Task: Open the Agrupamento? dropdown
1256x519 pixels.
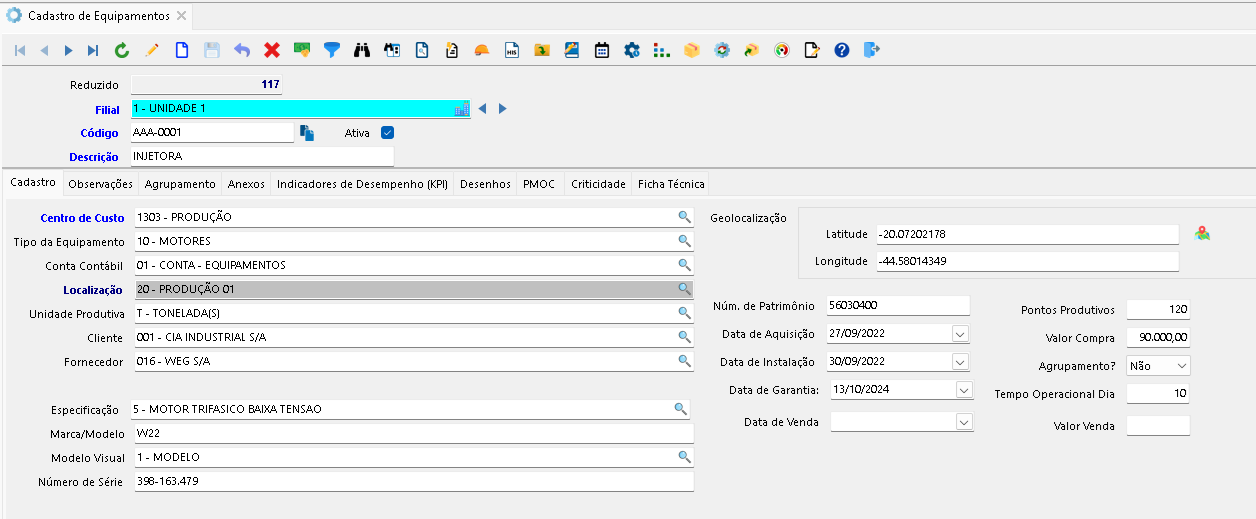Action: 1181,366
